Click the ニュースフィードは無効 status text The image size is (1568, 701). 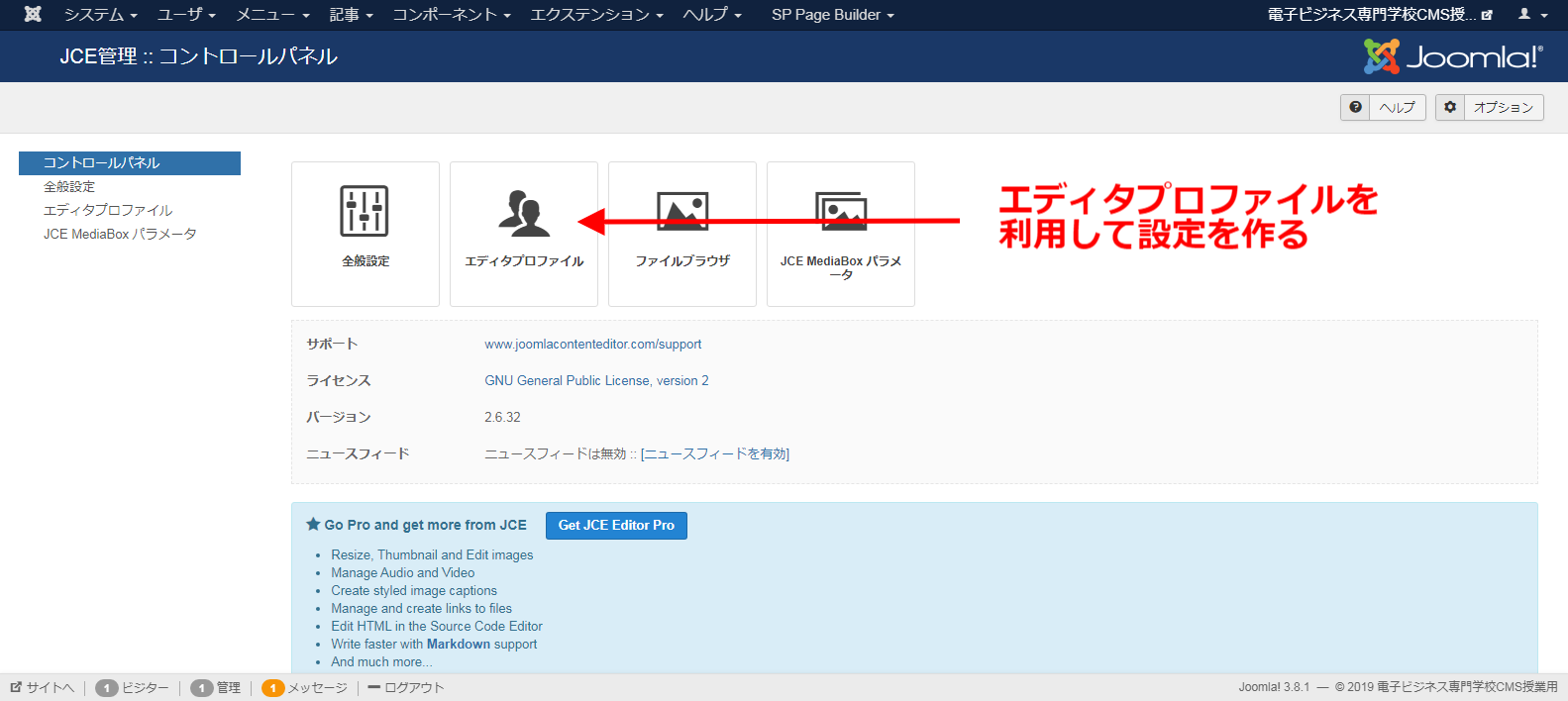pos(556,454)
